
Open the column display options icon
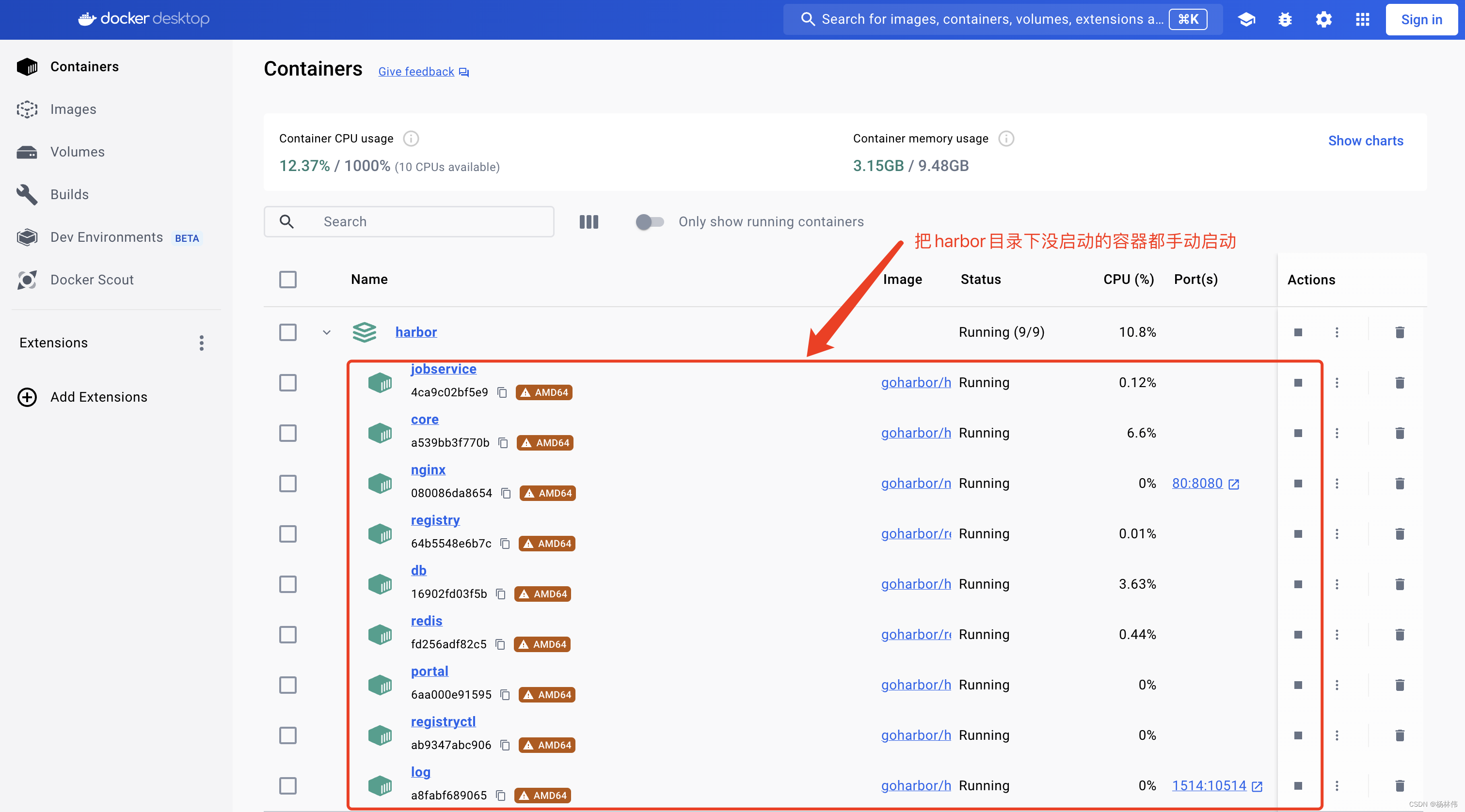[x=589, y=221]
